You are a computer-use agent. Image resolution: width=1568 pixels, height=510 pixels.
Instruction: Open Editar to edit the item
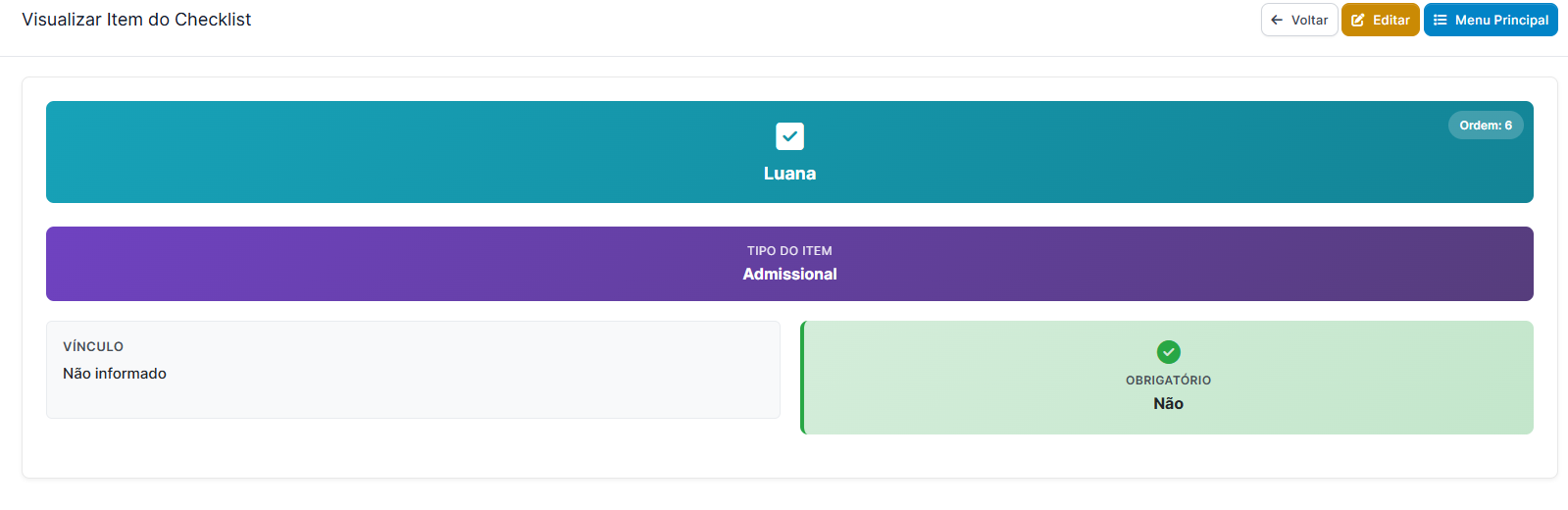coord(1380,20)
